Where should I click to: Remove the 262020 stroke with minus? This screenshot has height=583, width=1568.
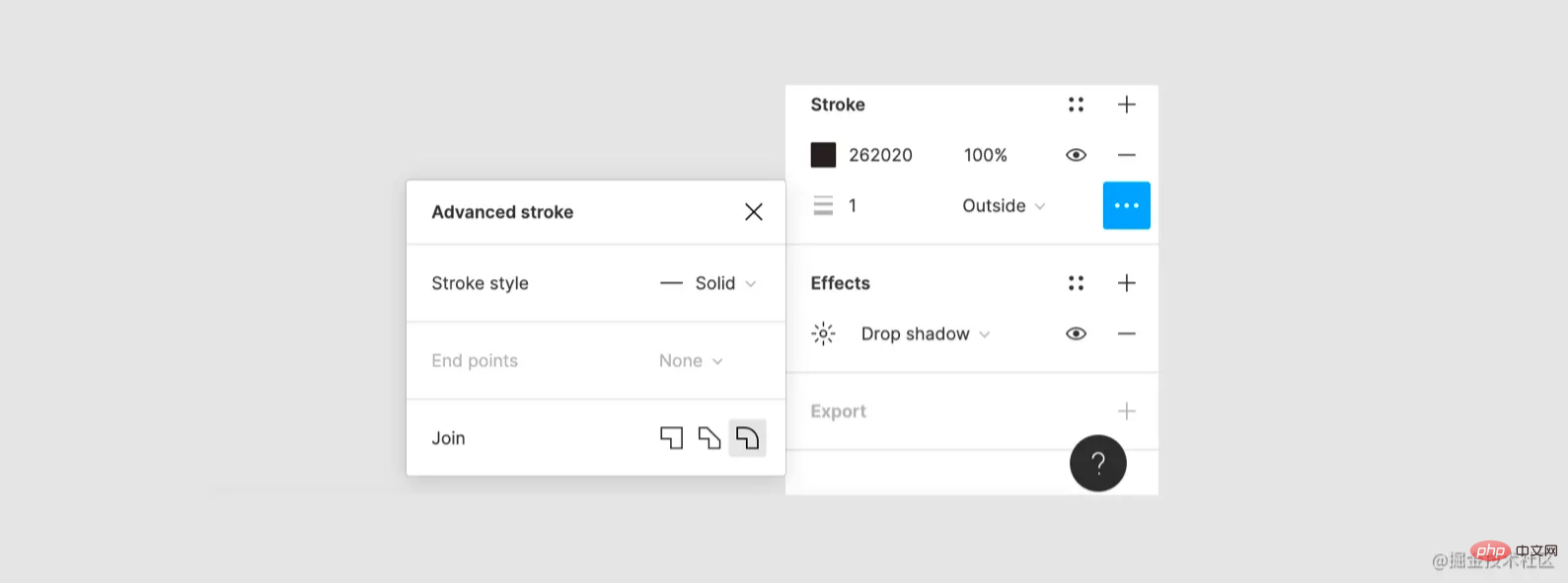1126,155
